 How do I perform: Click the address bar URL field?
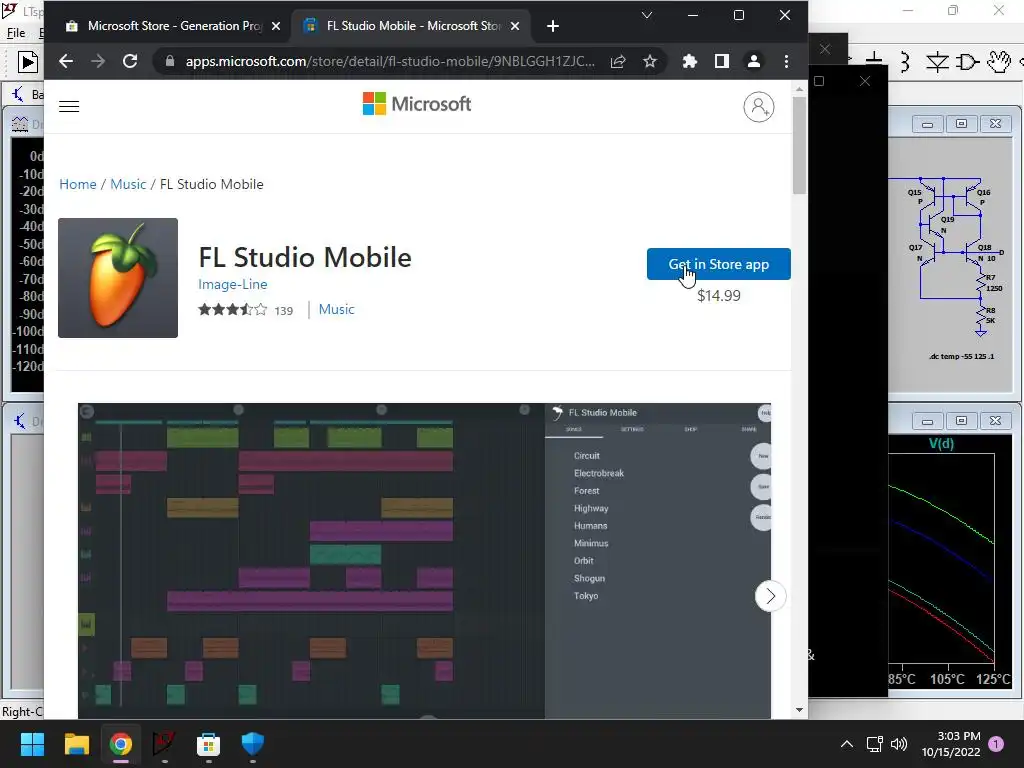[389, 61]
